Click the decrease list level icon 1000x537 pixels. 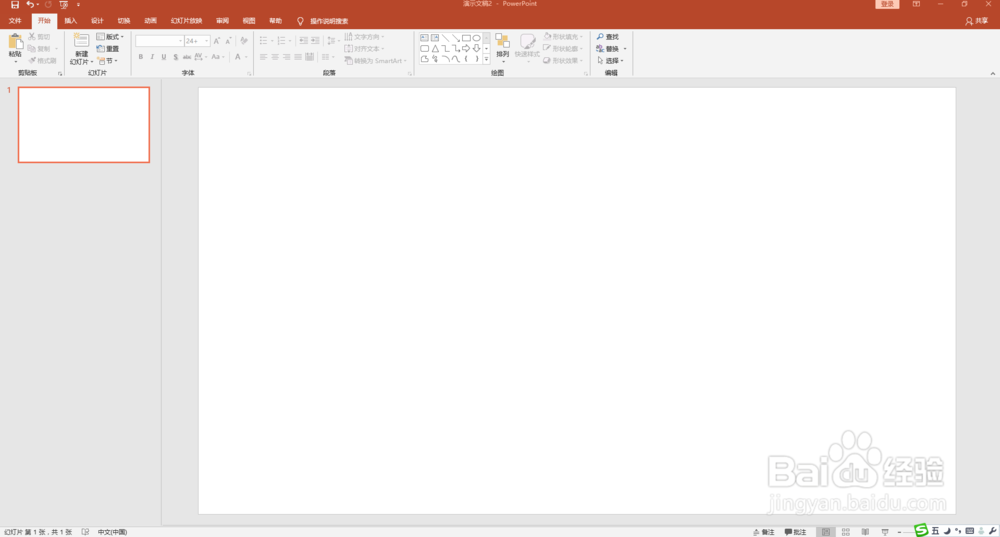pyautogui.click(x=304, y=41)
